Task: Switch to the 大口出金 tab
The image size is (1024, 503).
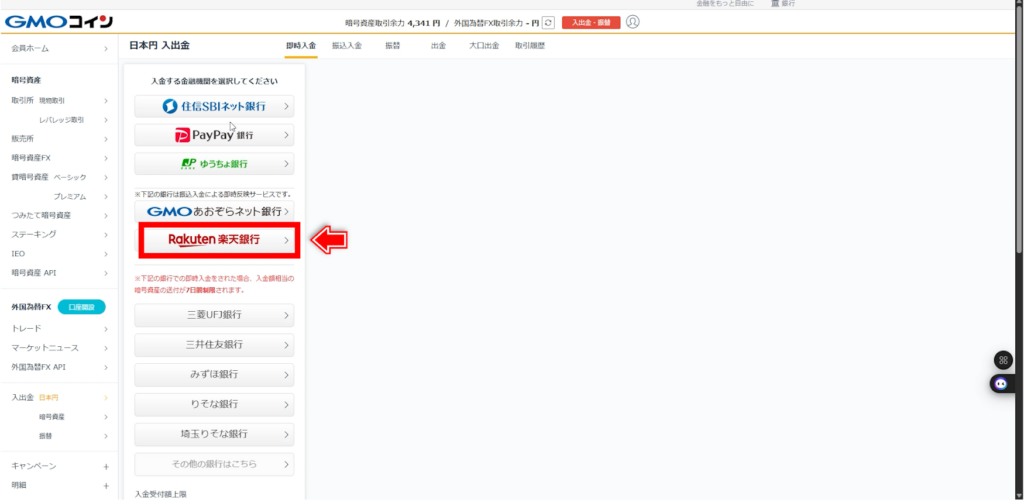Action: (x=483, y=46)
